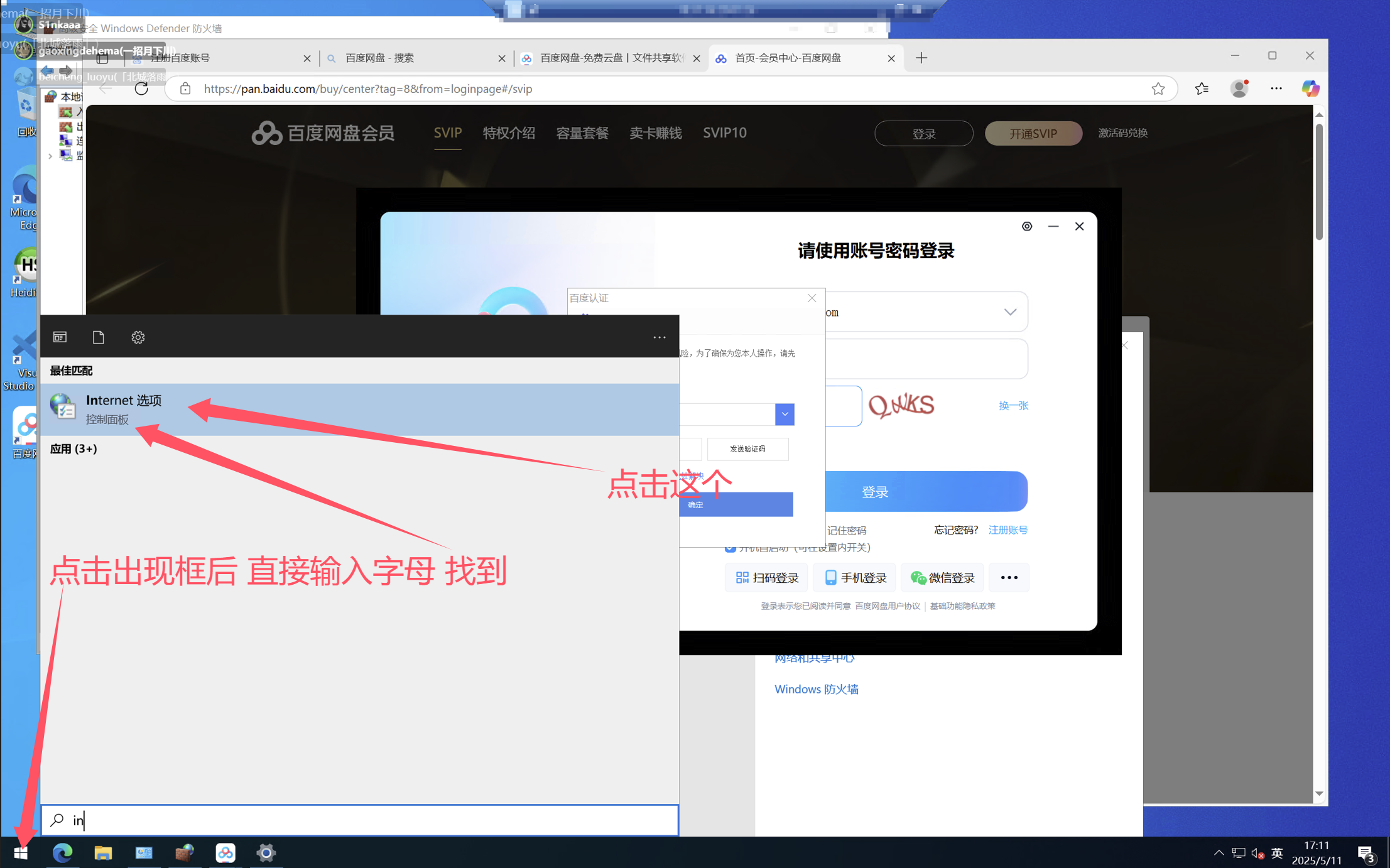Image resolution: width=1390 pixels, height=868 pixels.
Task: Click the 忘记密码? link
Action: 956,529
